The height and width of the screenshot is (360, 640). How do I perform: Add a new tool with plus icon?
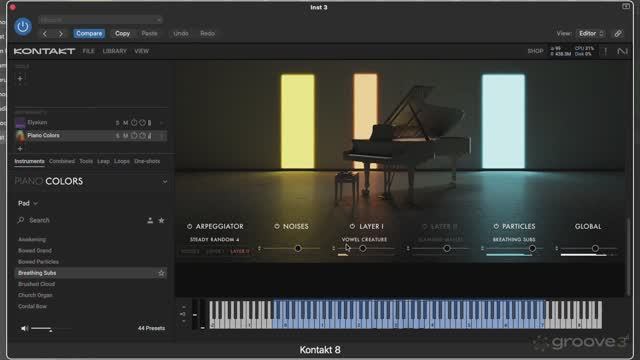click(20, 78)
